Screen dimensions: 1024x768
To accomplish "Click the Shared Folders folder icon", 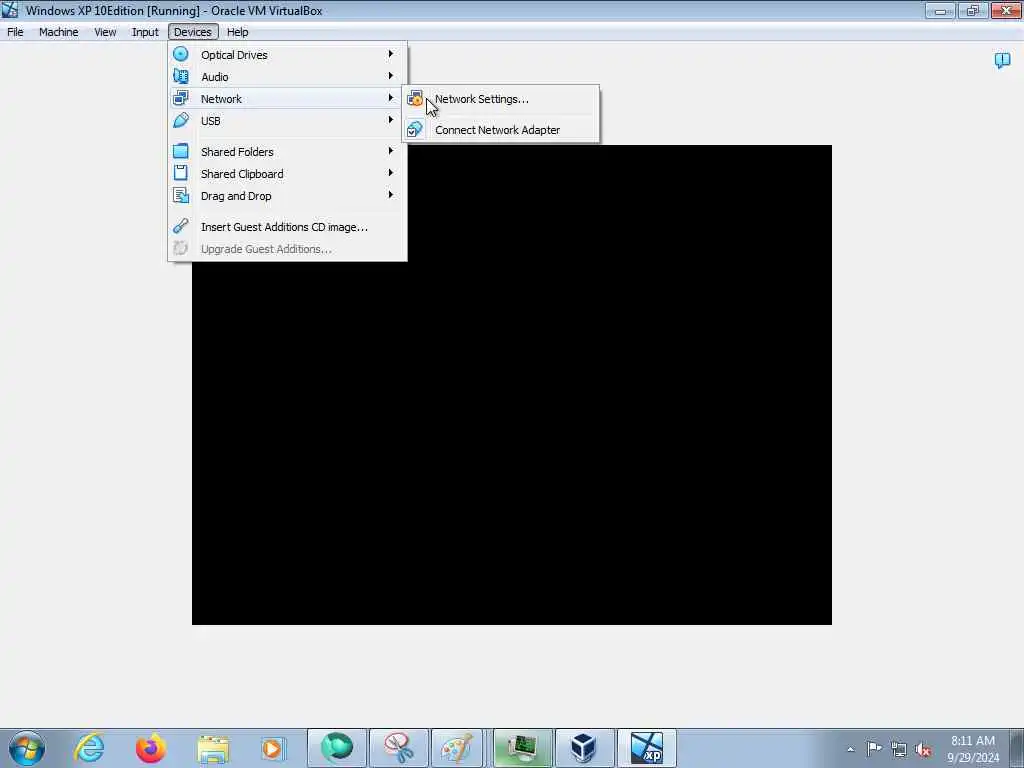I will pyautogui.click(x=181, y=152).
